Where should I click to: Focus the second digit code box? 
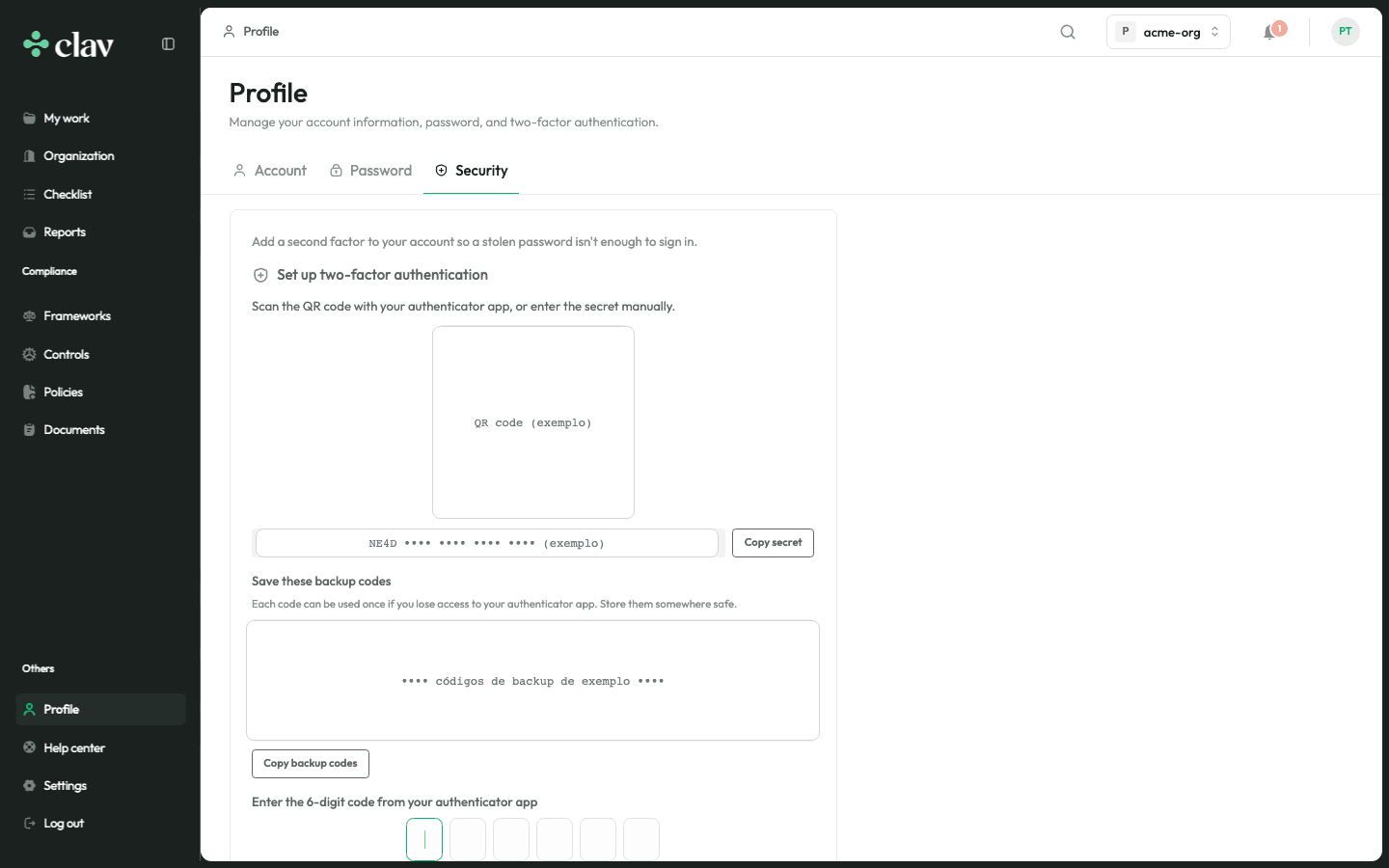coord(468,839)
